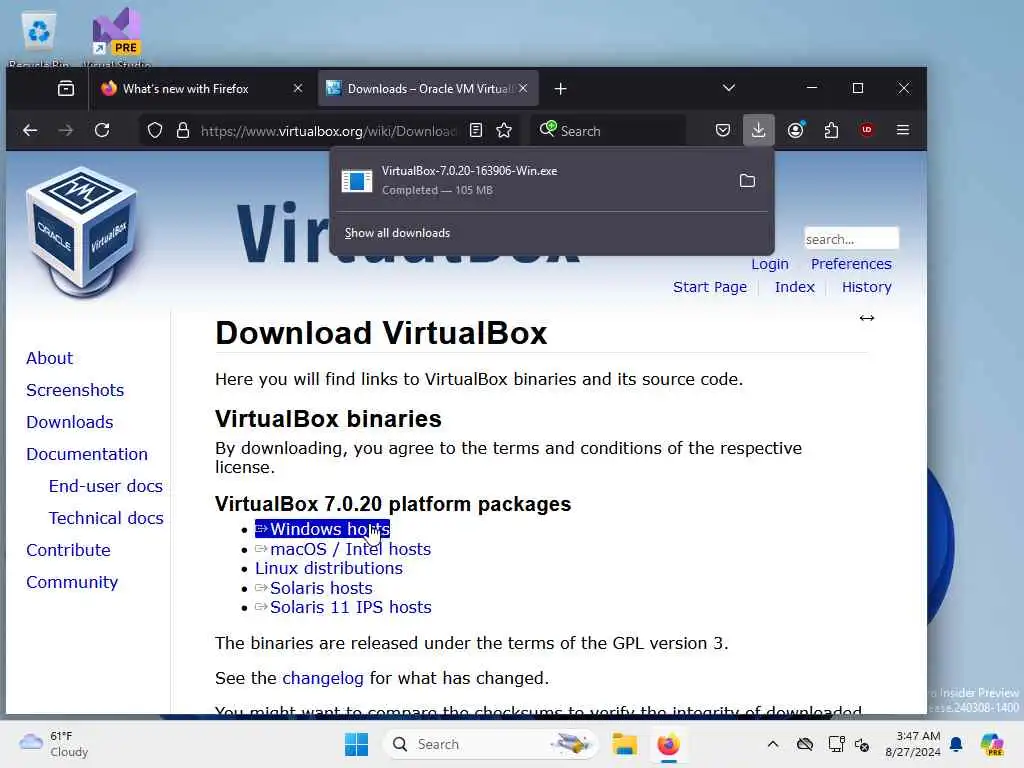Screen dimensions: 1024x768
Task: Open Contribute in the sidebar
Action: [69, 550]
